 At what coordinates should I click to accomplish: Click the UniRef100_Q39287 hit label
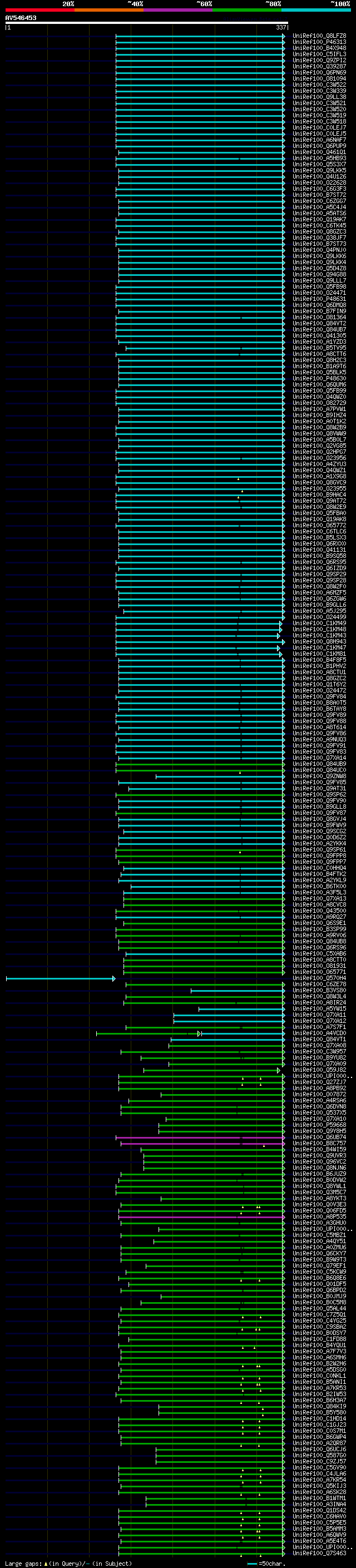click(x=319, y=66)
